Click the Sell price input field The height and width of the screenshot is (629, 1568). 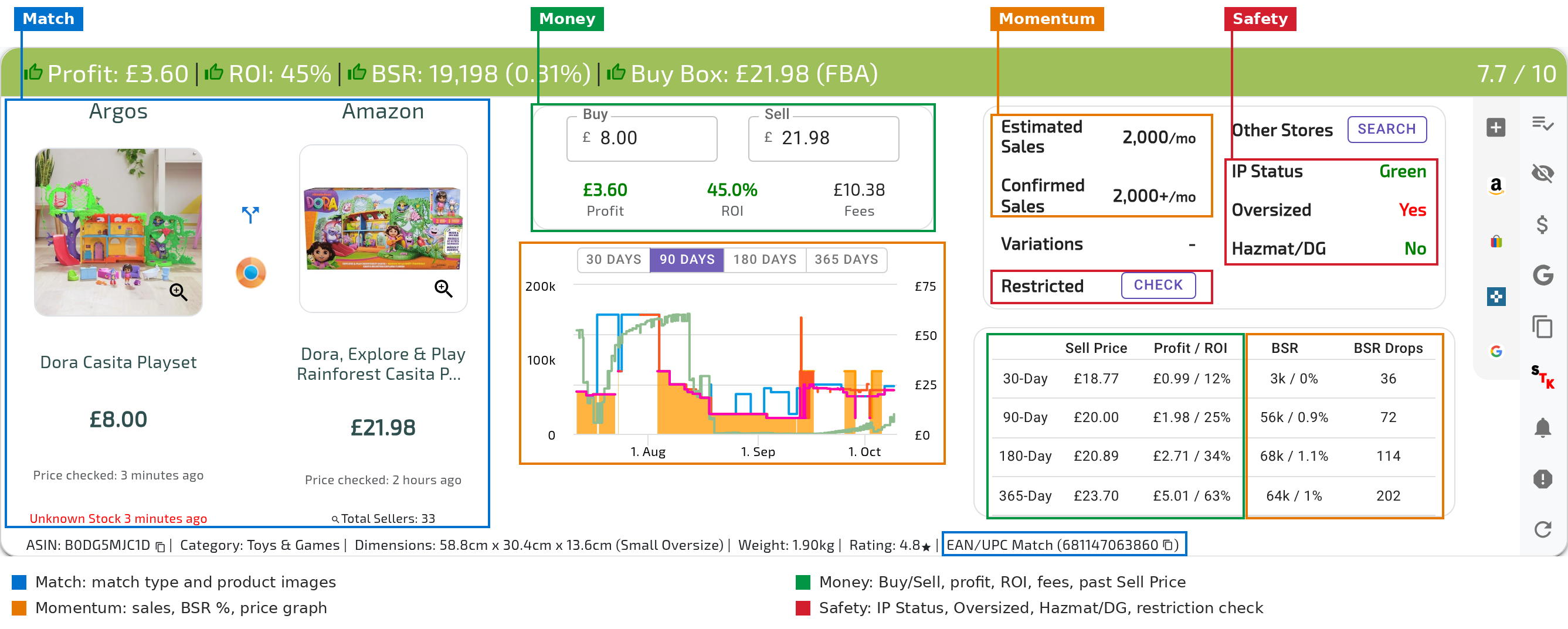pos(823,138)
